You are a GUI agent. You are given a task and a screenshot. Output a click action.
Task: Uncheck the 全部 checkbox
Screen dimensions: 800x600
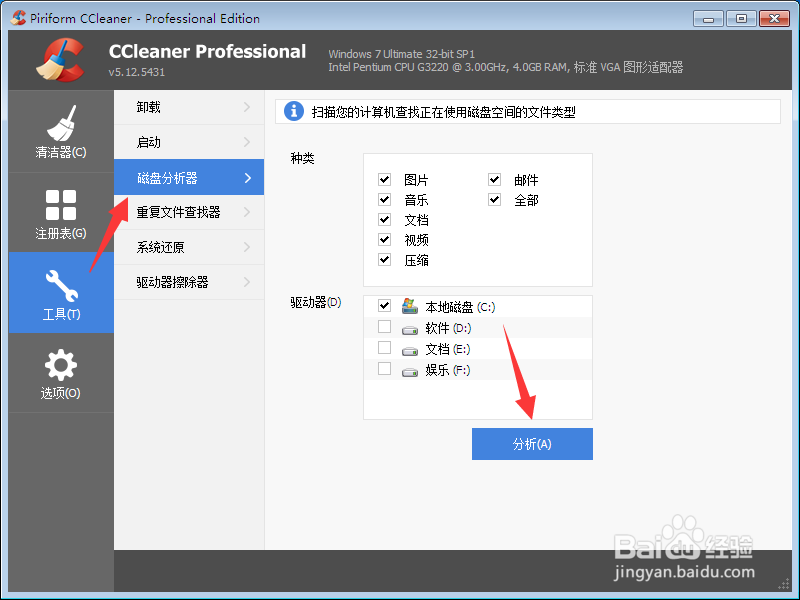[x=494, y=199]
